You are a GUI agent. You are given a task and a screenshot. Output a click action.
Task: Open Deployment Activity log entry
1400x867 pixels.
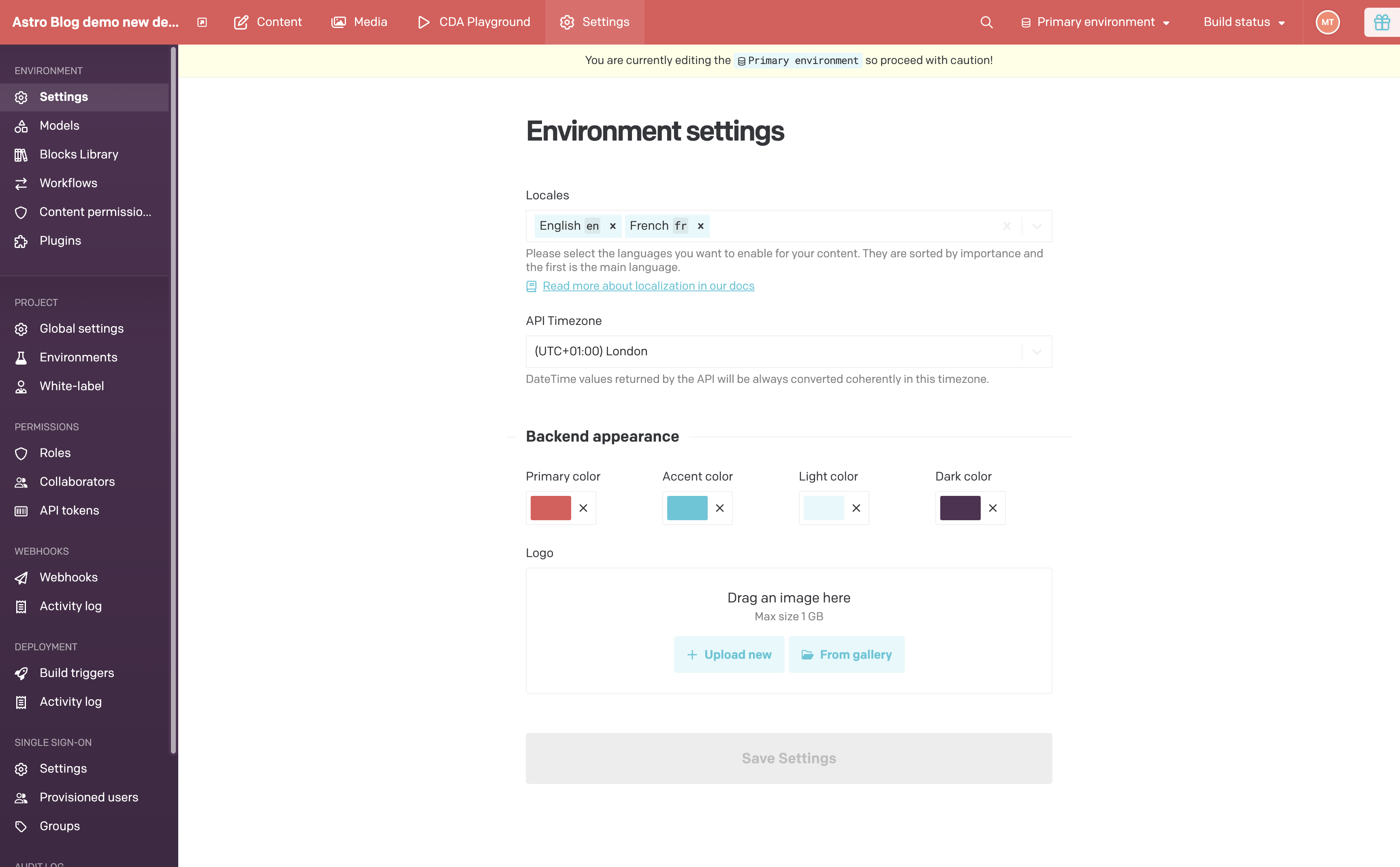84,702
